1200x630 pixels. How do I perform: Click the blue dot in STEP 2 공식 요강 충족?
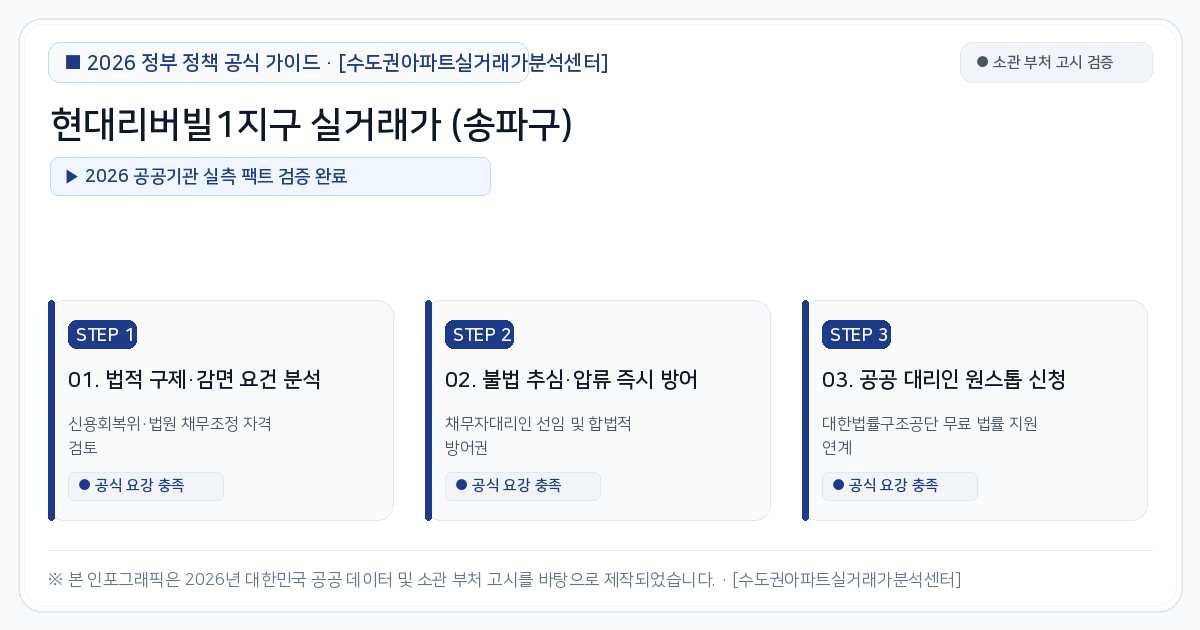pyautogui.click(x=461, y=485)
